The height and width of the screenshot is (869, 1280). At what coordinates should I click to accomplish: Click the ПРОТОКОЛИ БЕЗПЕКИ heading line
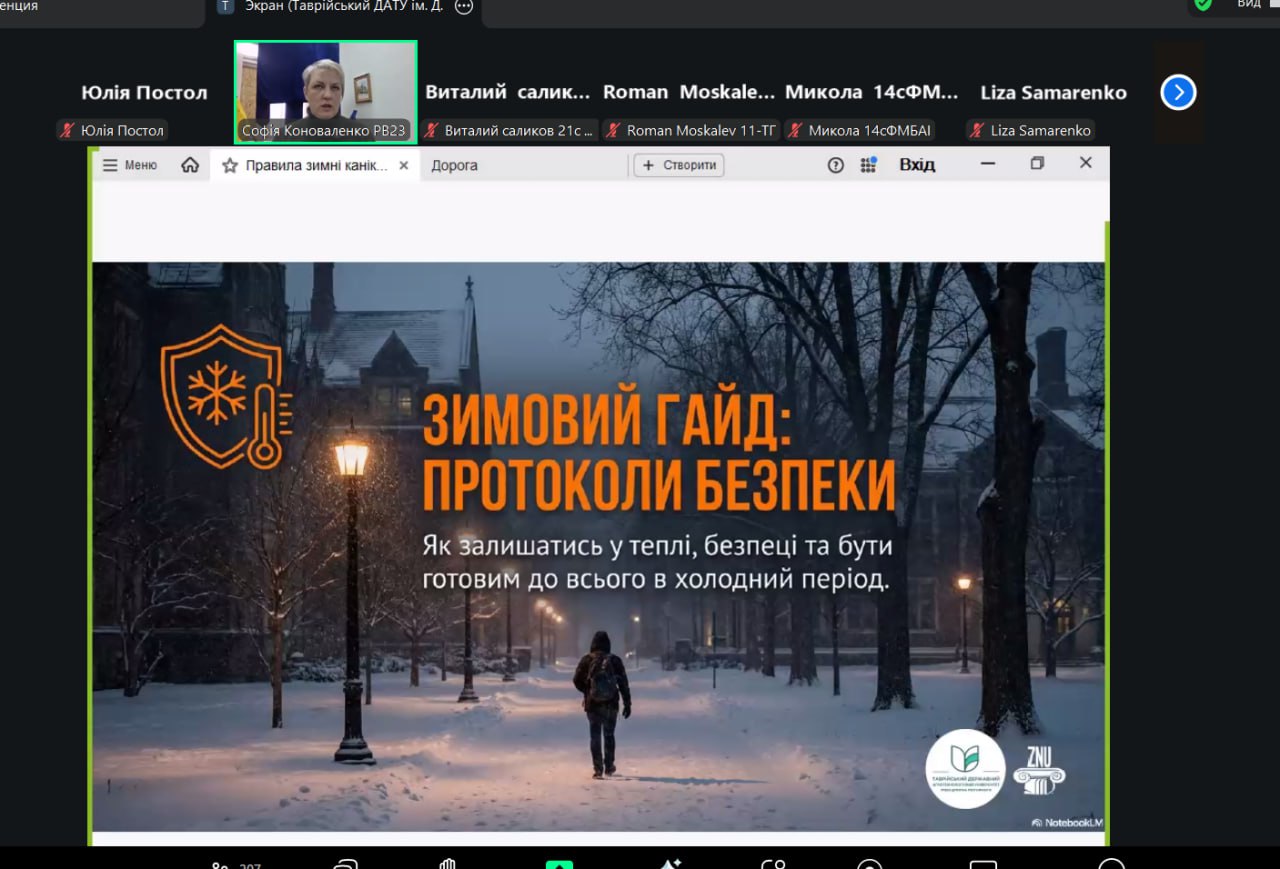tap(658, 485)
